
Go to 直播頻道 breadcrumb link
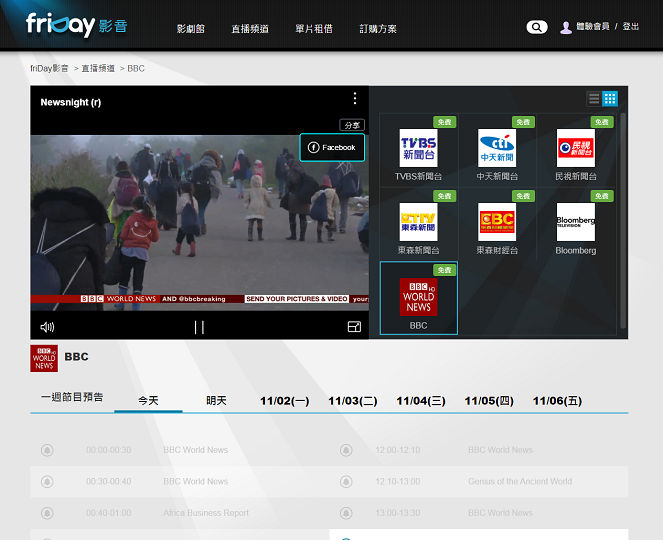point(98,69)
